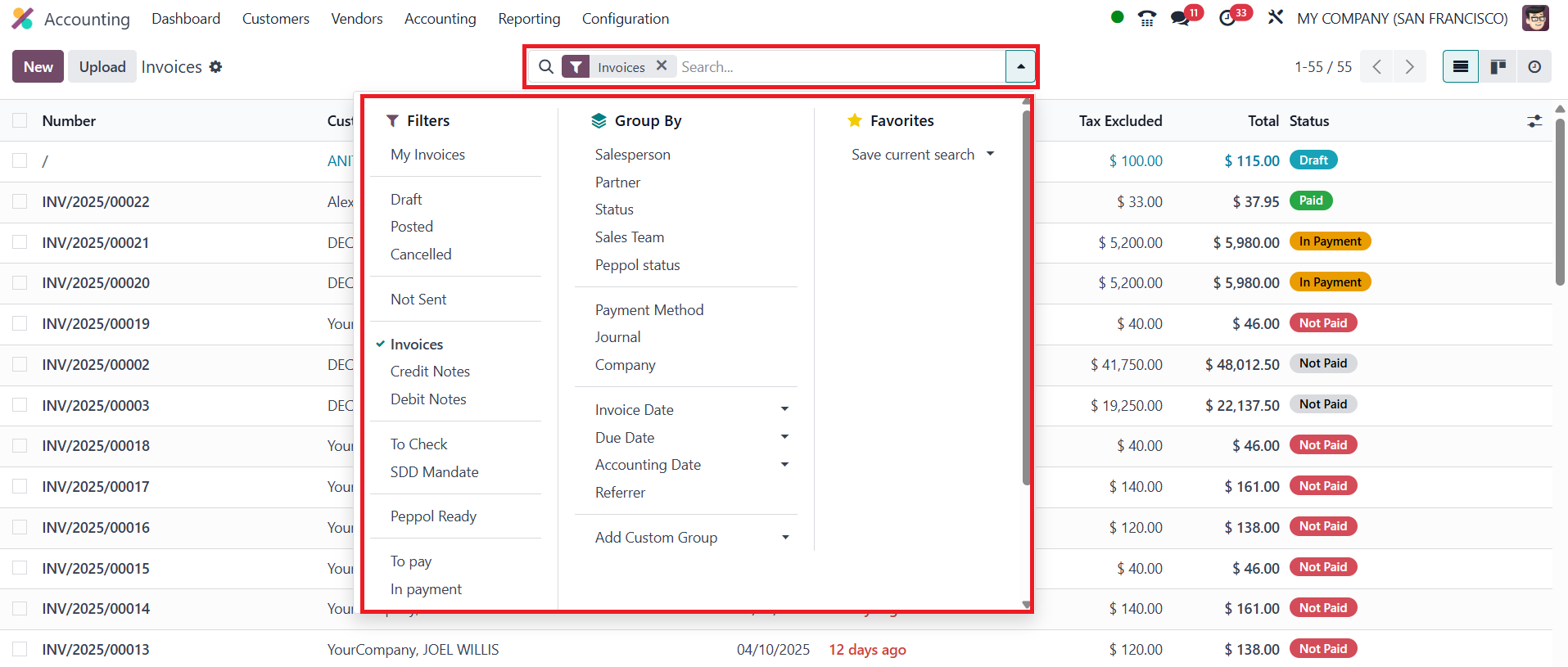
Task: Tick the select-all checkbox in the header
Action: pos(20,121)
